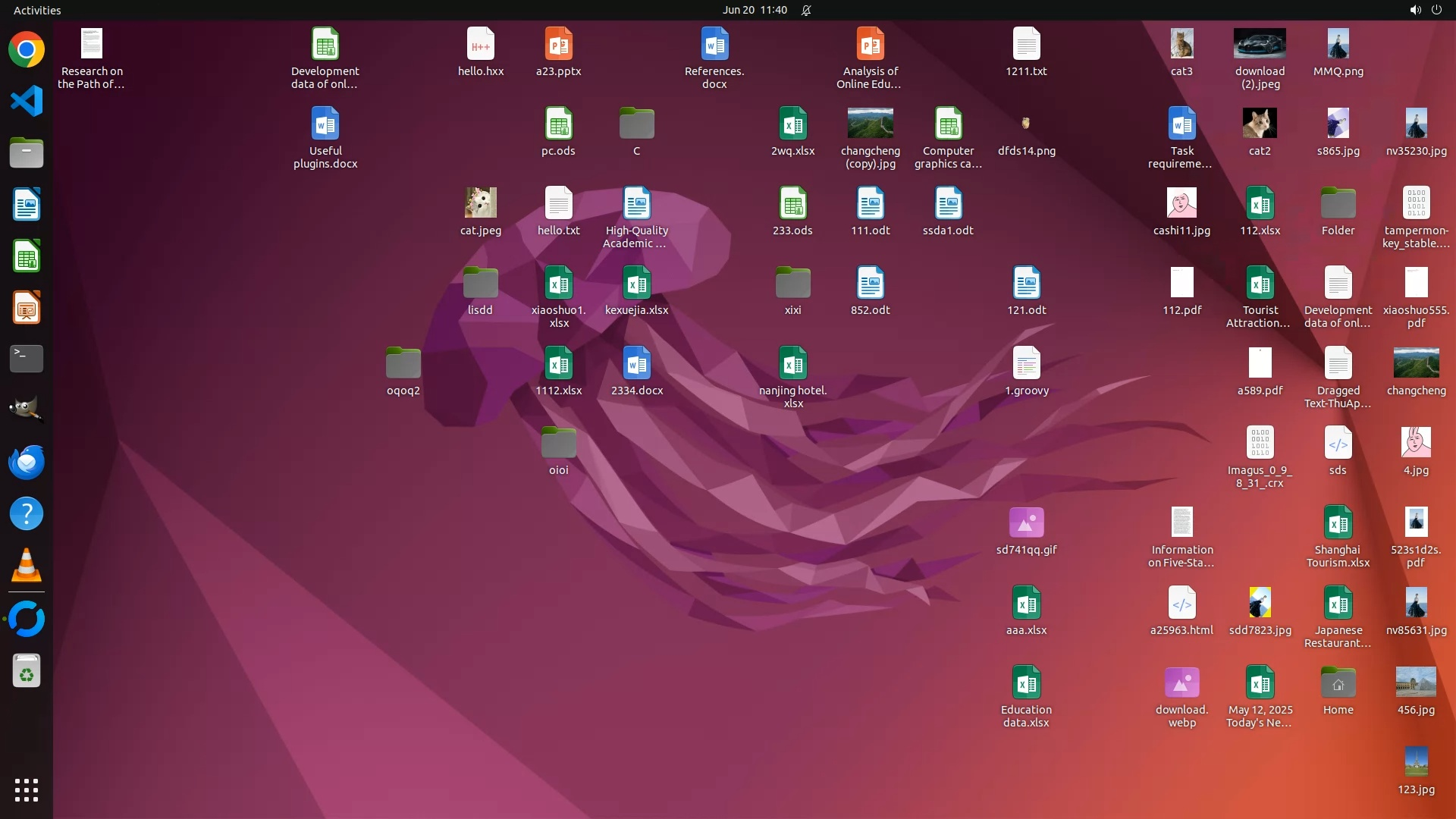Open Thunderbird mail in dock
1456x819 pixels.
pyautogui.click(x=27, y=462)
